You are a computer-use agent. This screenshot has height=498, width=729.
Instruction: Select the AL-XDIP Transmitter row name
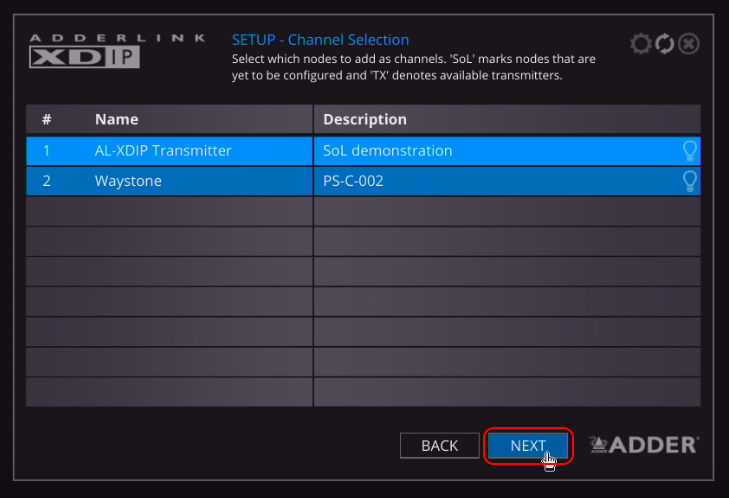point(163,151)
